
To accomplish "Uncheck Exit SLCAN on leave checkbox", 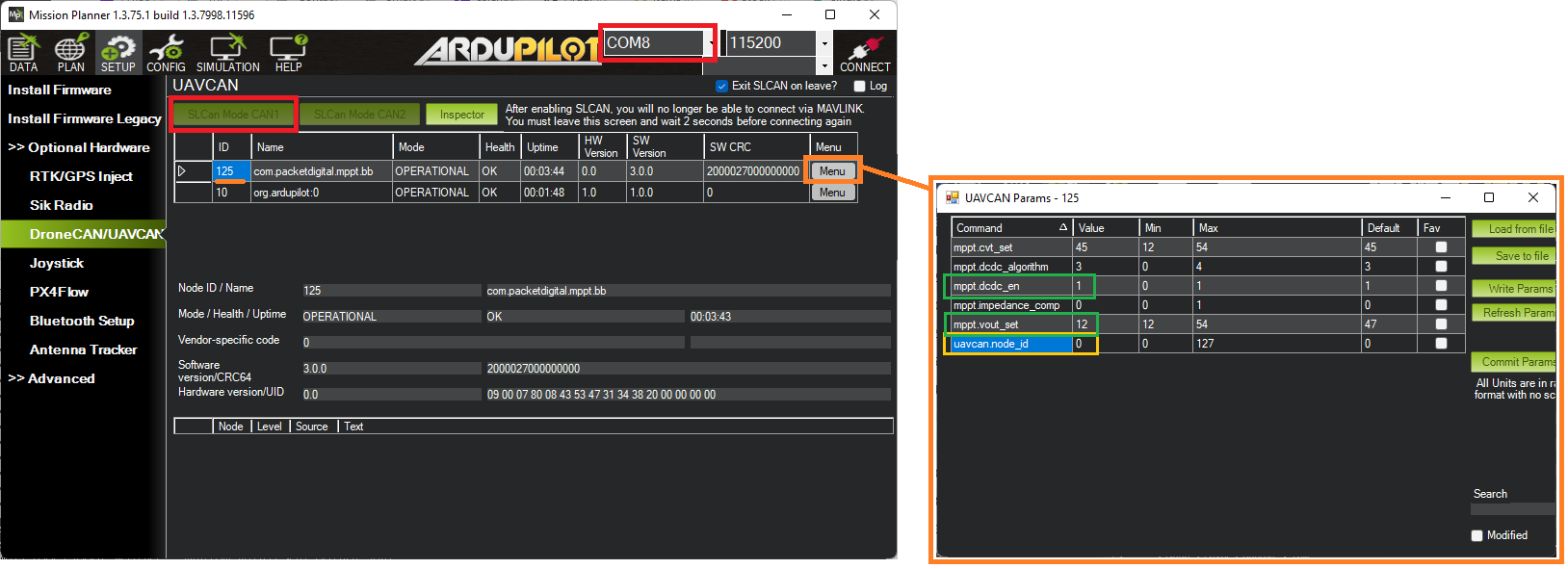I will (721, 86).
